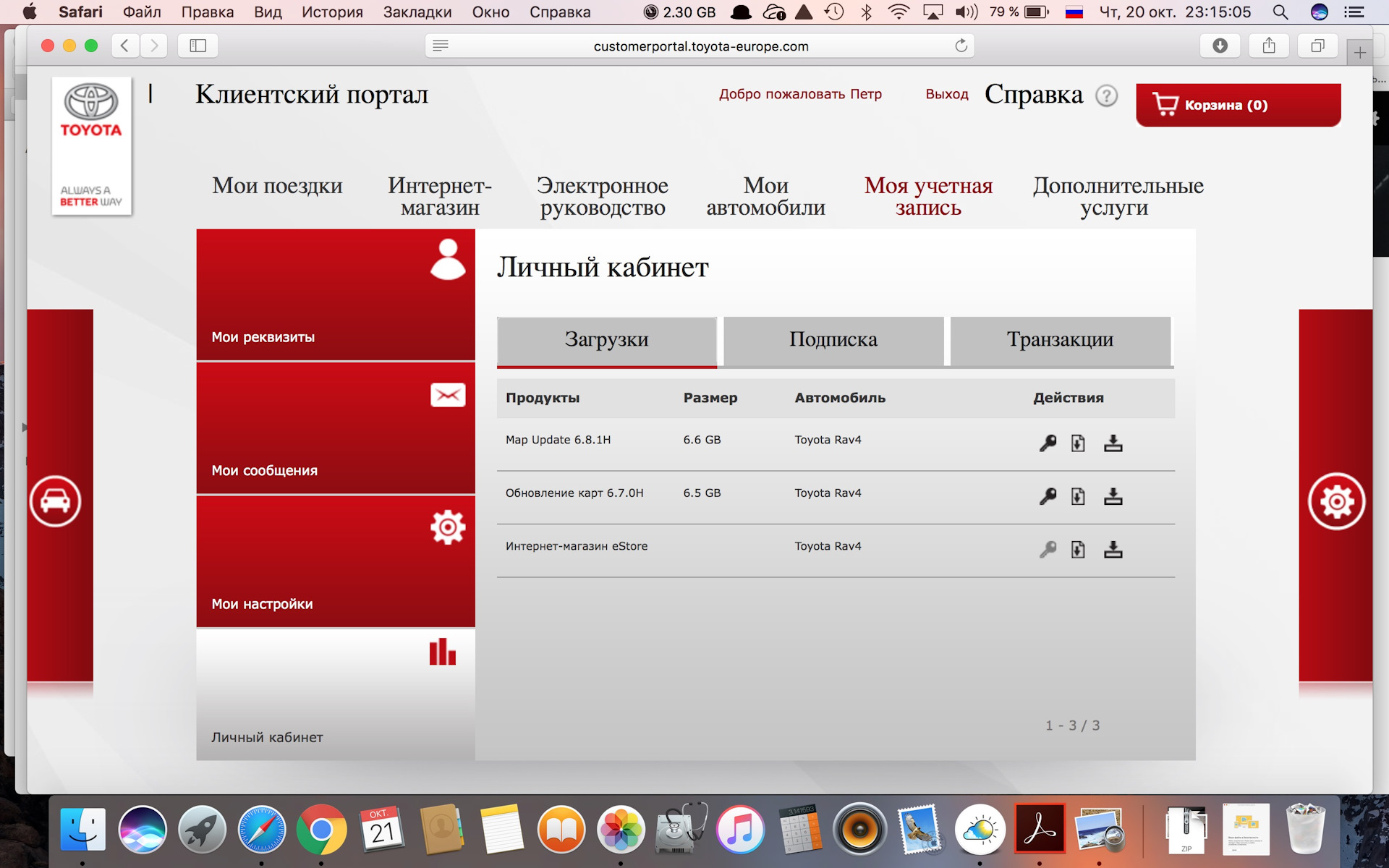Click Safari share icon in toolbar
The image size is (1389, 868).
point(1269,46)
